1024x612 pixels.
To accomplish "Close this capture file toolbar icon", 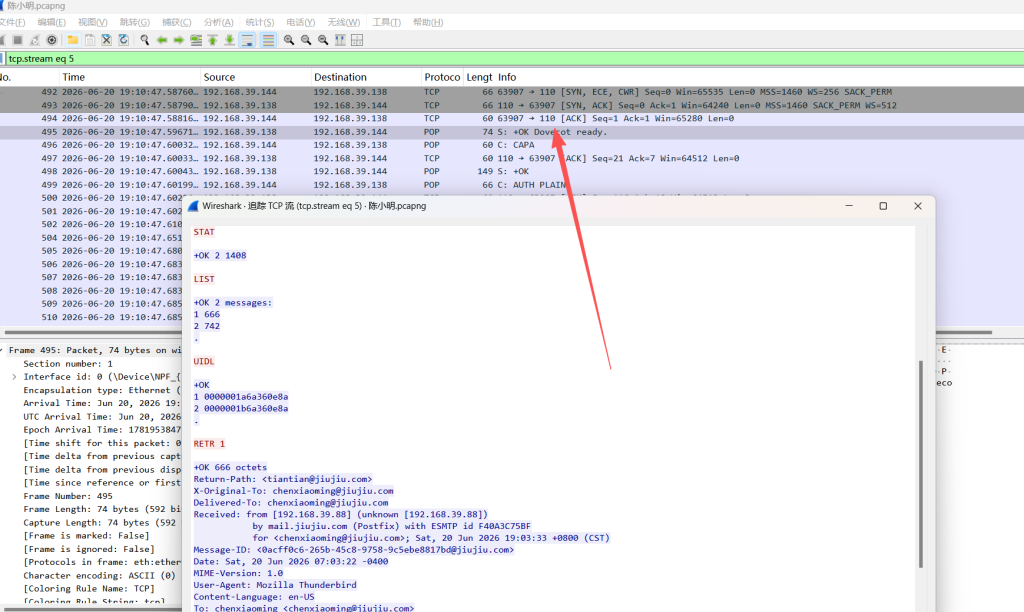I will point(106,40).
